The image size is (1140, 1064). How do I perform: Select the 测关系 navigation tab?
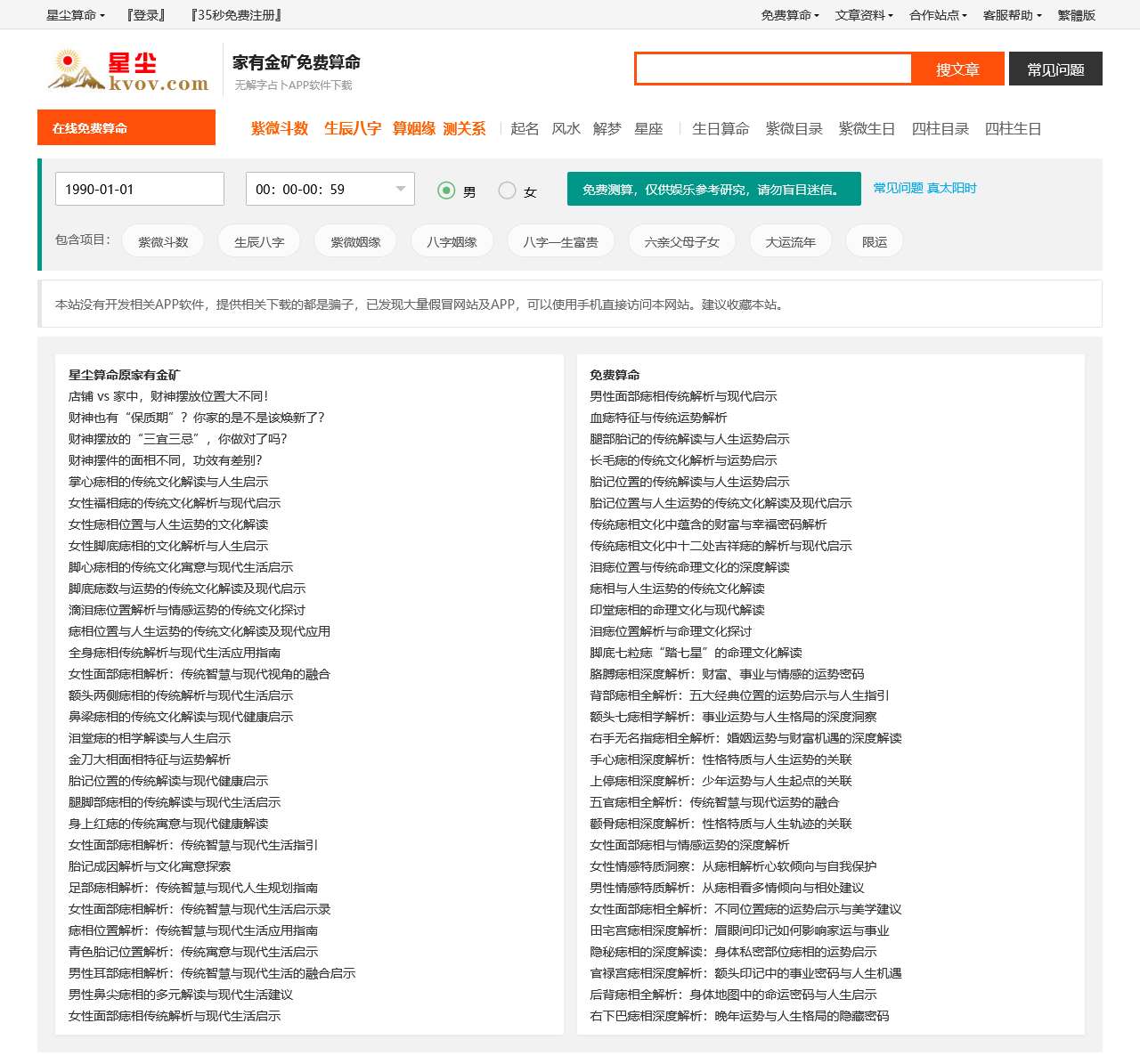(x=466, y=128)
